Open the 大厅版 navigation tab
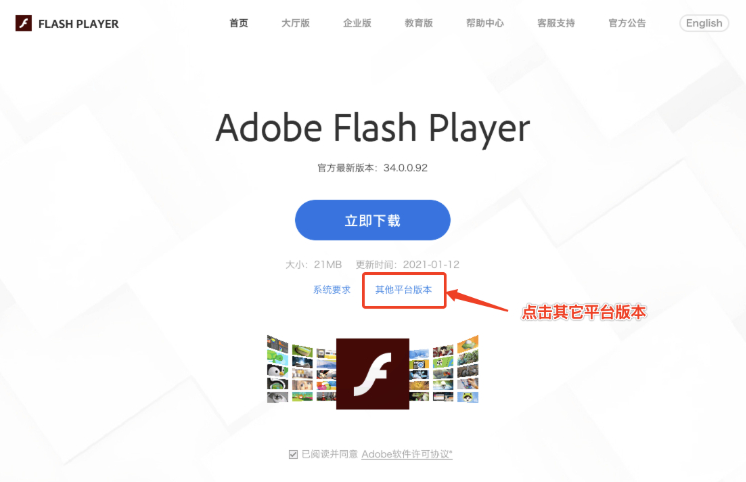 [x=295, y=23]
